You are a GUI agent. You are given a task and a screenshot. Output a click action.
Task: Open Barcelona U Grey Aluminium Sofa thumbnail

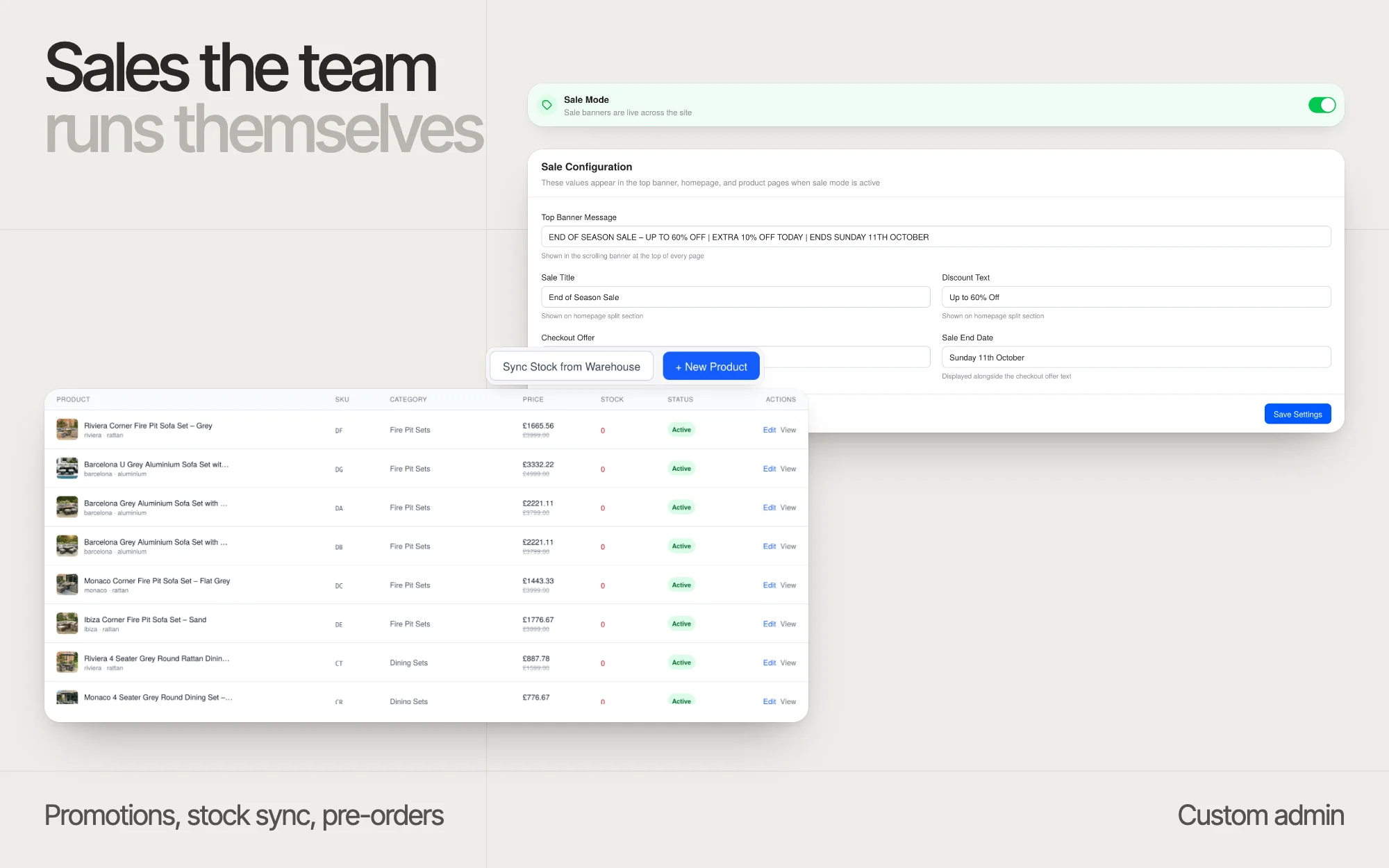67,468
